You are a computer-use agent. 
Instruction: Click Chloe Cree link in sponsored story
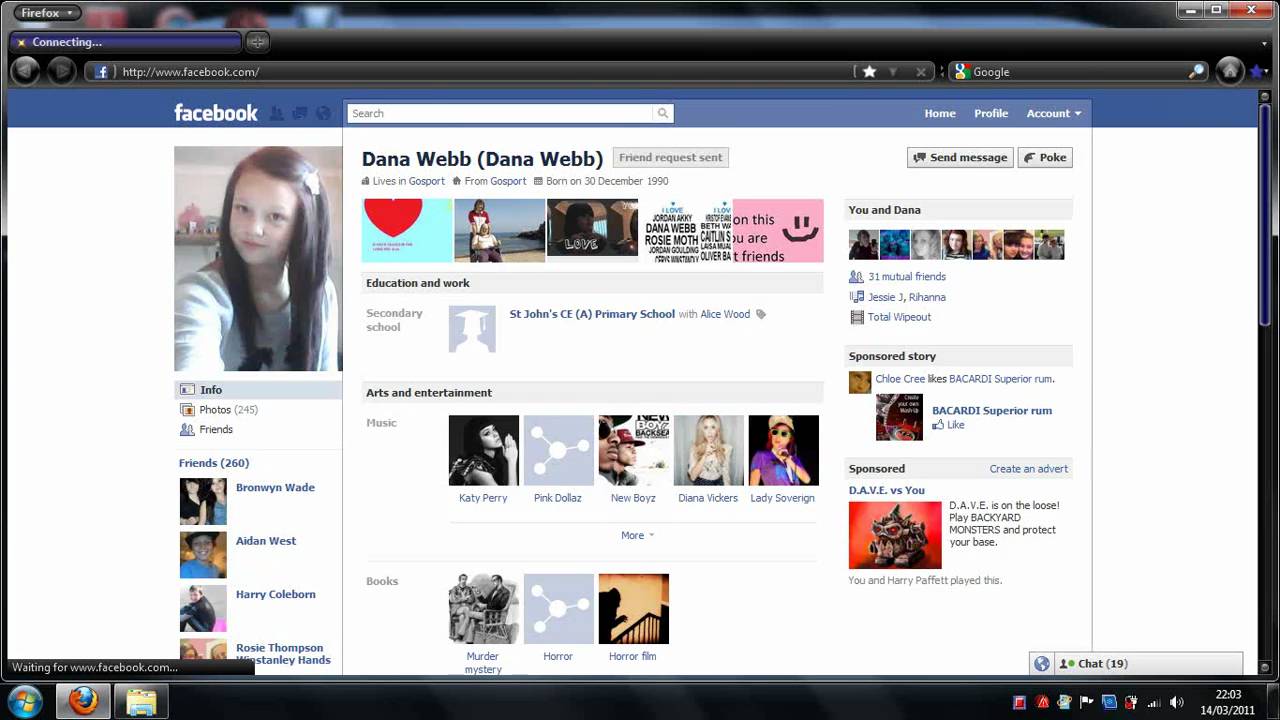900,379
